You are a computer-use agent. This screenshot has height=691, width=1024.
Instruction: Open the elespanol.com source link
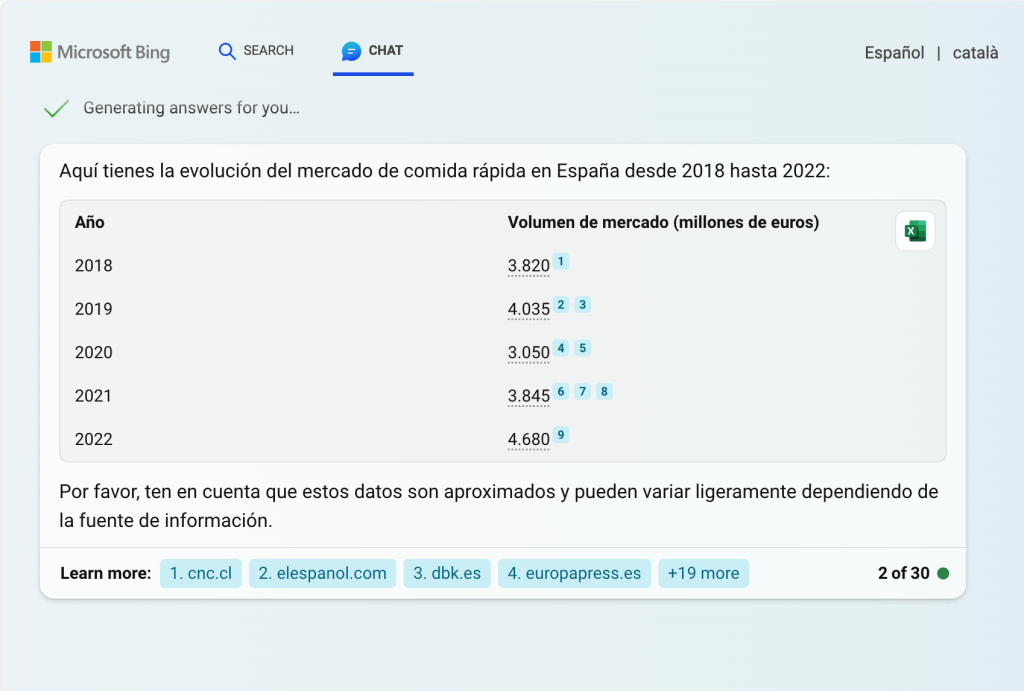coord(322,573)
